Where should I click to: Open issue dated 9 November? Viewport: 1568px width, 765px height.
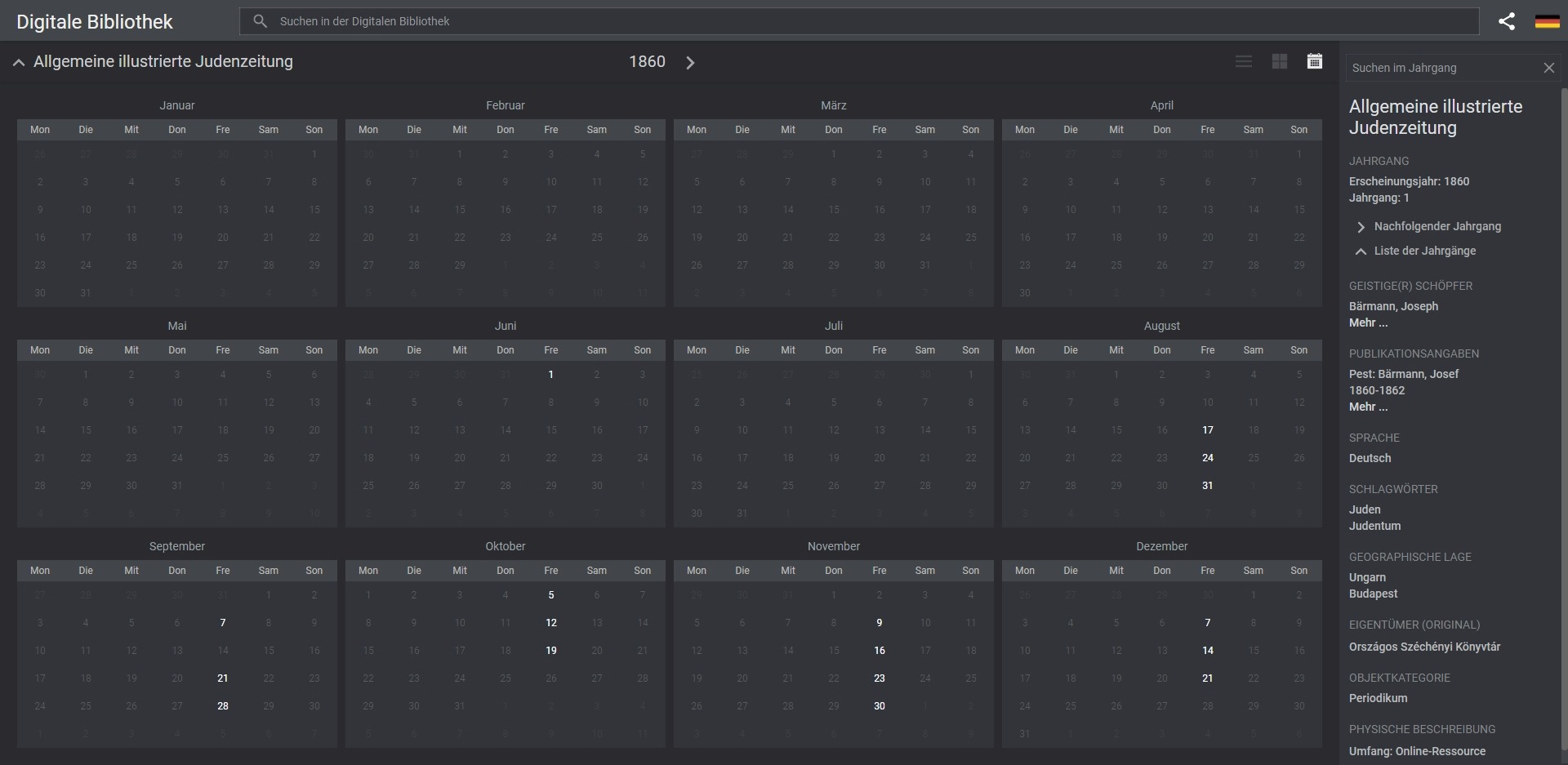click(880, 623)
